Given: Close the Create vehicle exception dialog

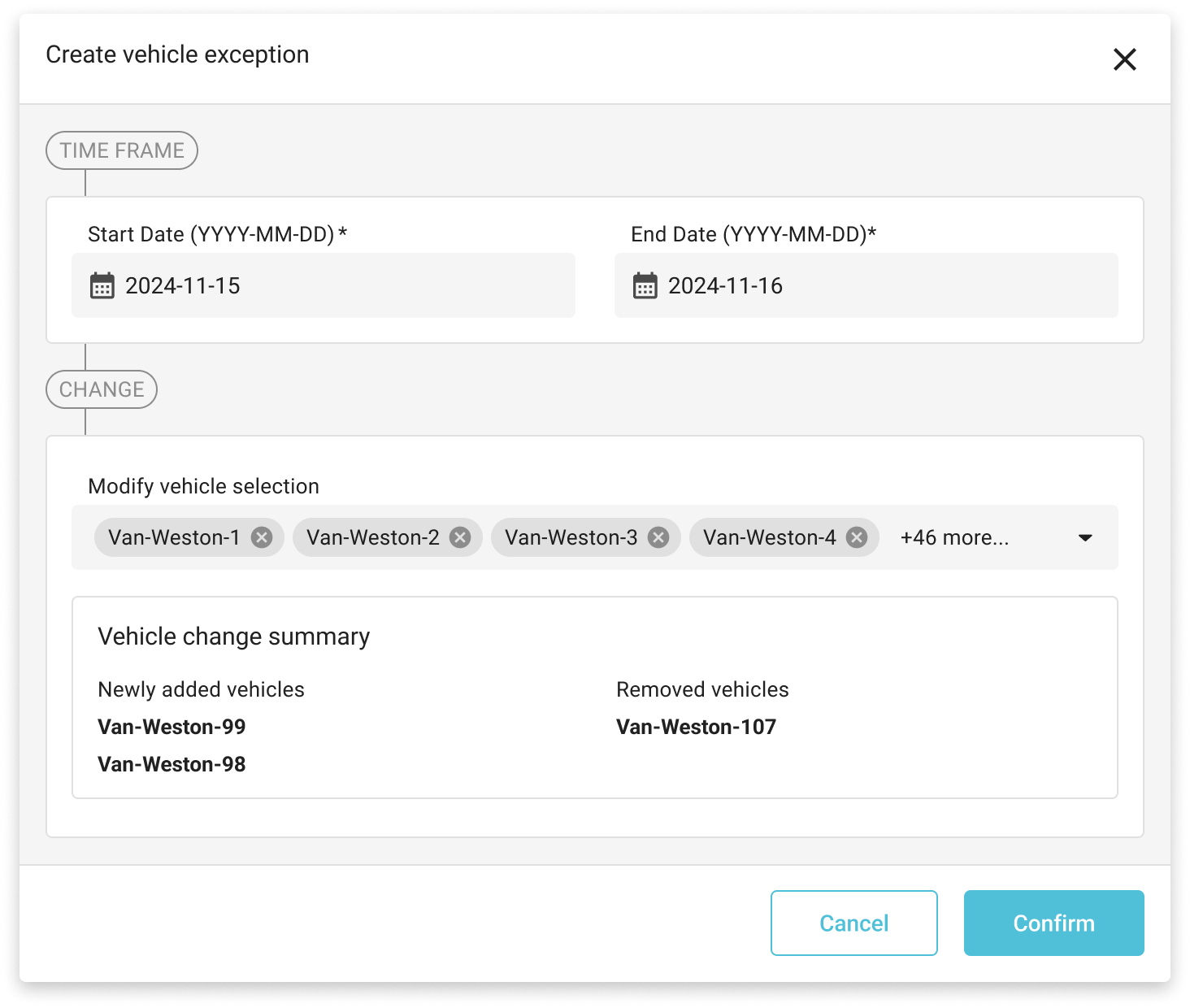Looking at the screenshot, I should (1124, 59).
